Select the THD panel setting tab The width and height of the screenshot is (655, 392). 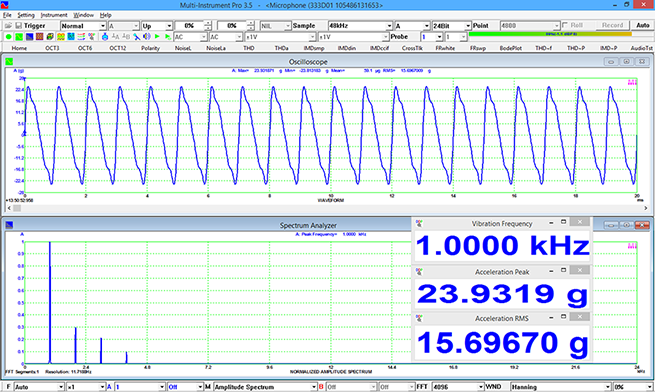click(249, 48)
